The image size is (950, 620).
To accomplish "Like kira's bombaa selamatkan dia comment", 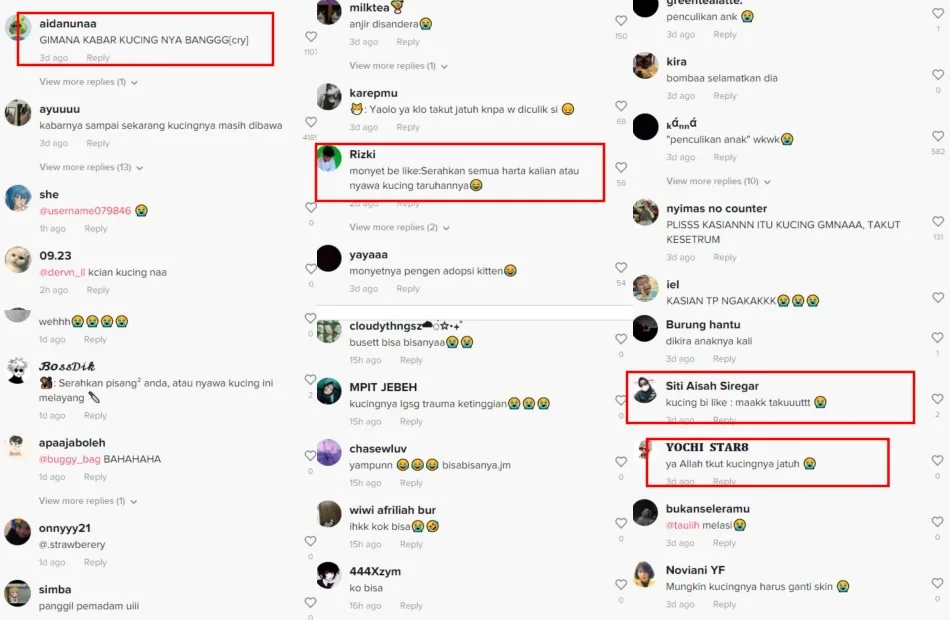I will point(938,75).
